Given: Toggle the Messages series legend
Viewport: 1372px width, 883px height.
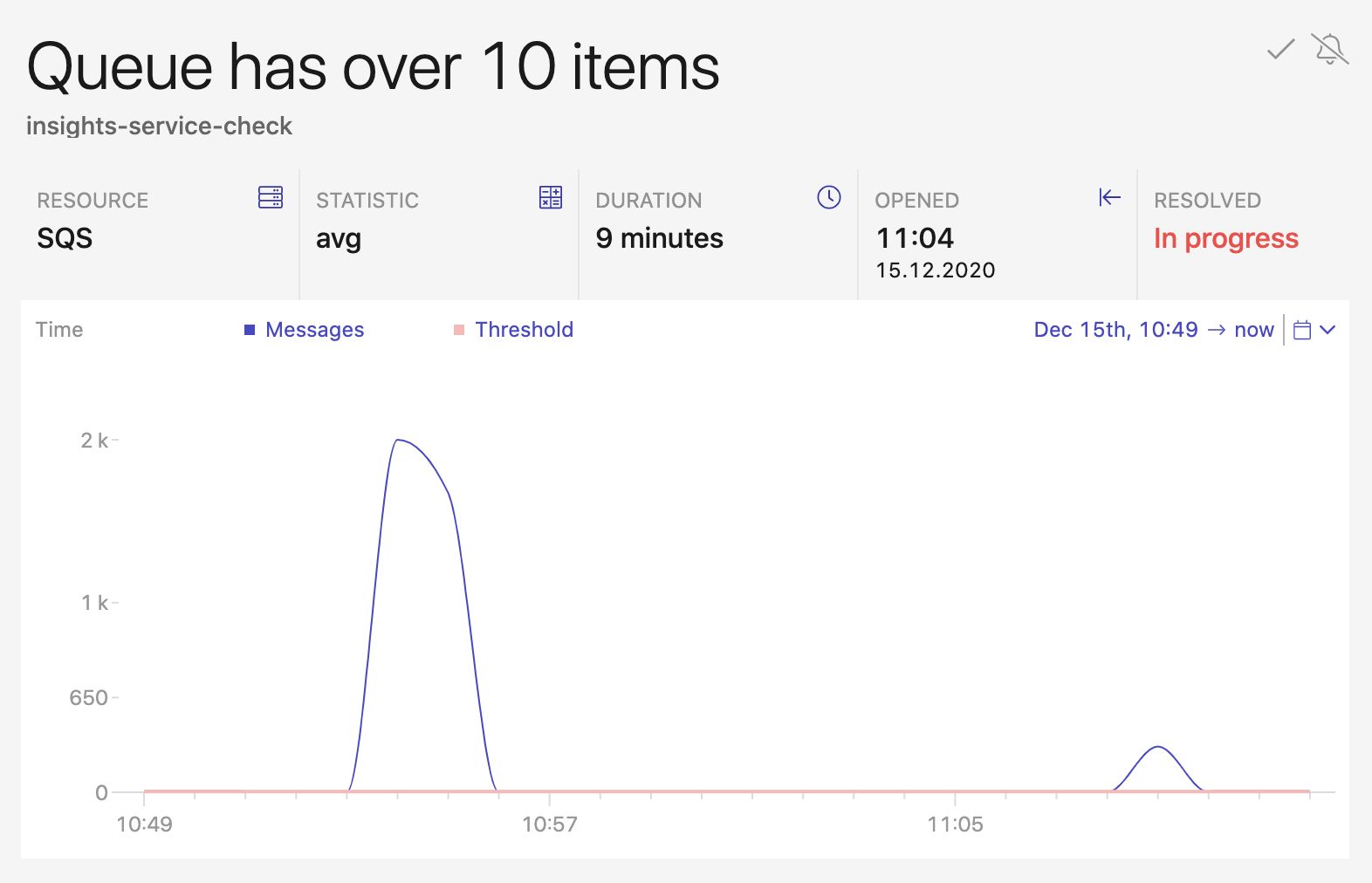Looking at the screenshot, I should point(314,330).
